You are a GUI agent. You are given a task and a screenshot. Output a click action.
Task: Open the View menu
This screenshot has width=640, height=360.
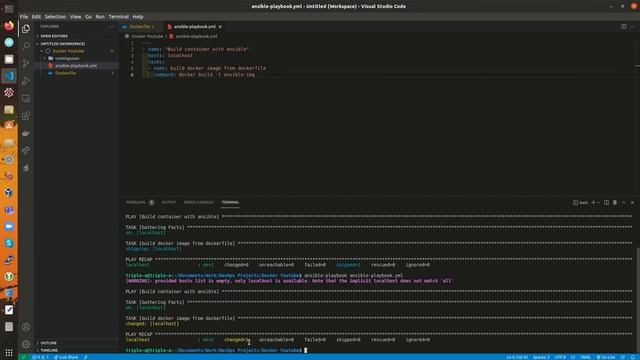75,17
